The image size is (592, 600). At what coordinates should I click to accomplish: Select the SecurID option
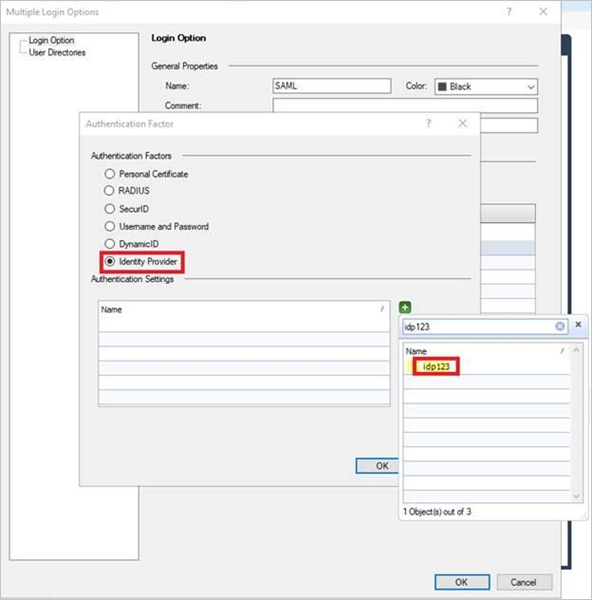coord(109,209)
